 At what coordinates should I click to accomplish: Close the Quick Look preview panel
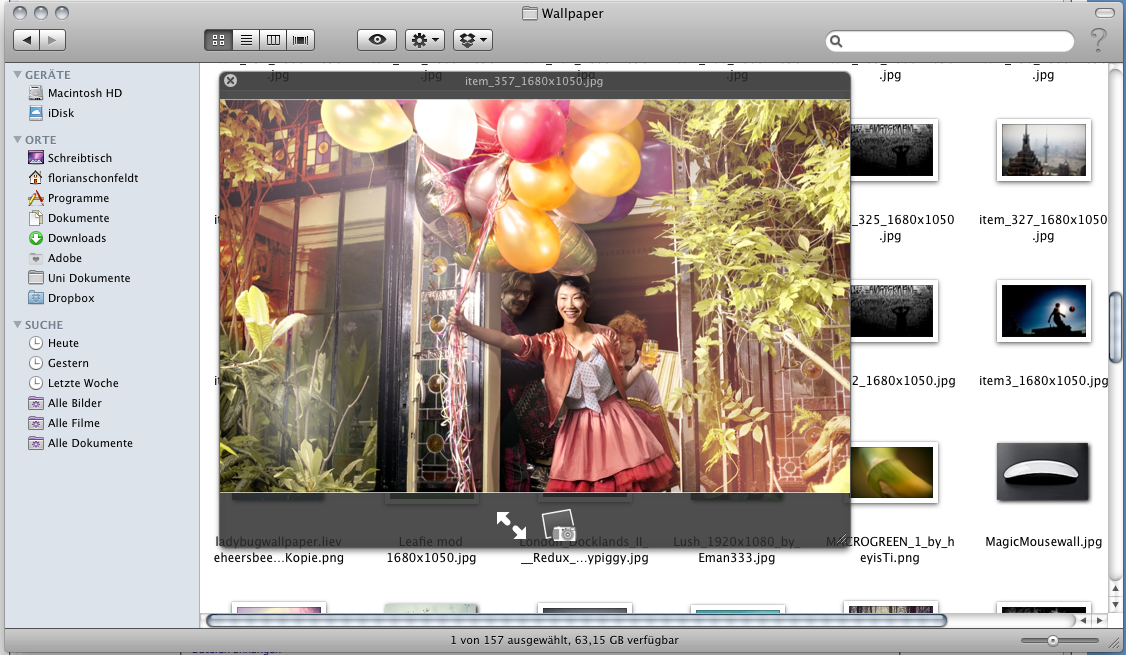click(231, 80)
